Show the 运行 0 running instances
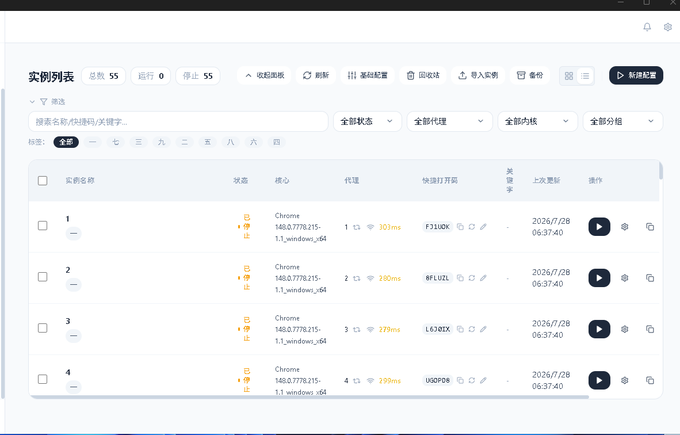 [150, 76]
